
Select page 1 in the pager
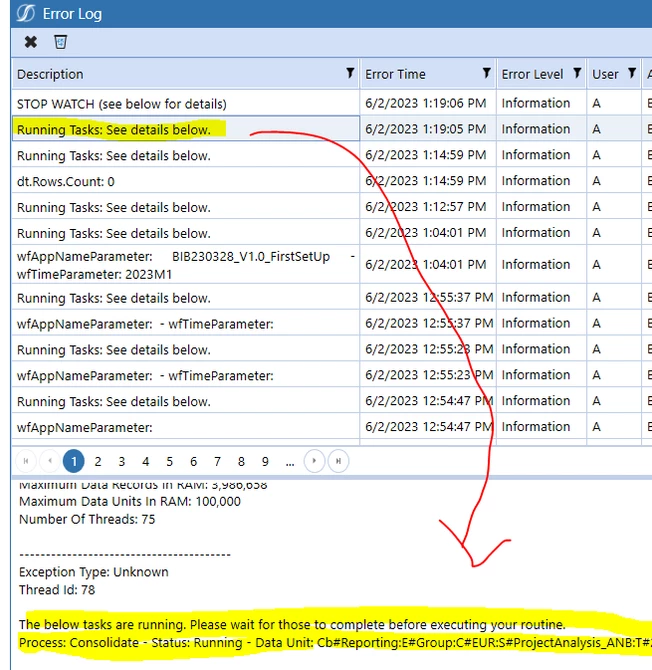(x=73, y=461)
